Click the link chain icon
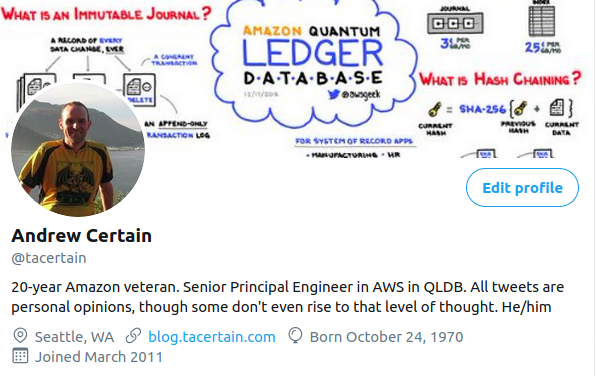The width and height of the screenshot is (596, 376). (x=133, y=336)
